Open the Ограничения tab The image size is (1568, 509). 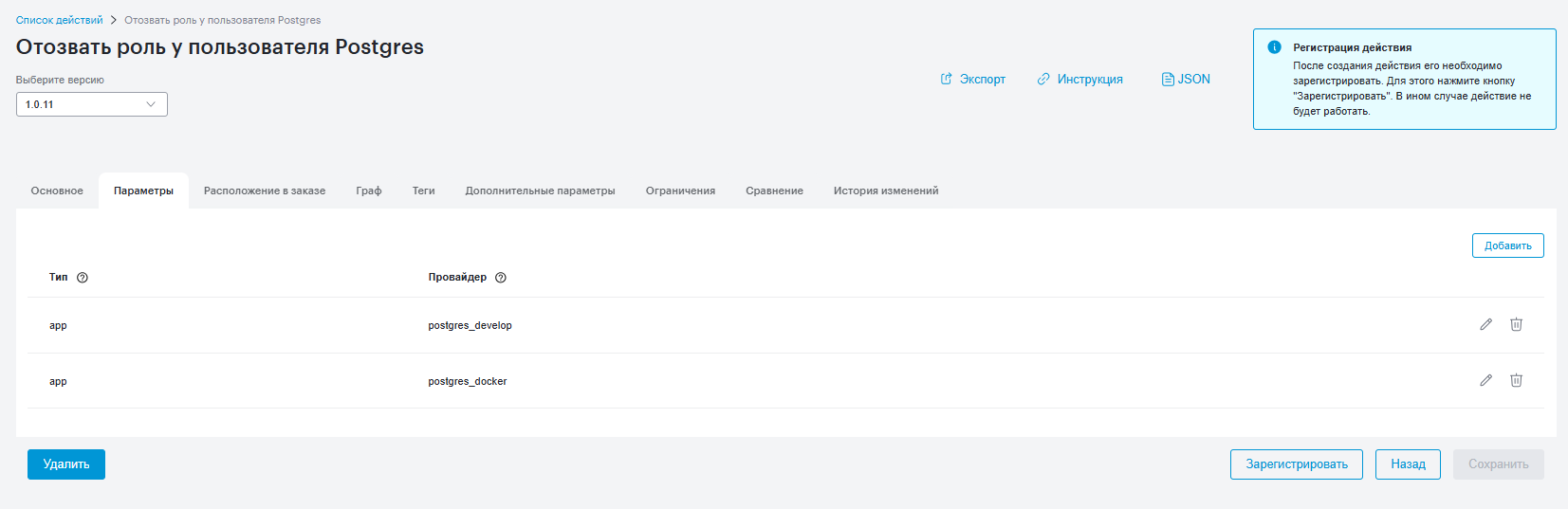680,191
